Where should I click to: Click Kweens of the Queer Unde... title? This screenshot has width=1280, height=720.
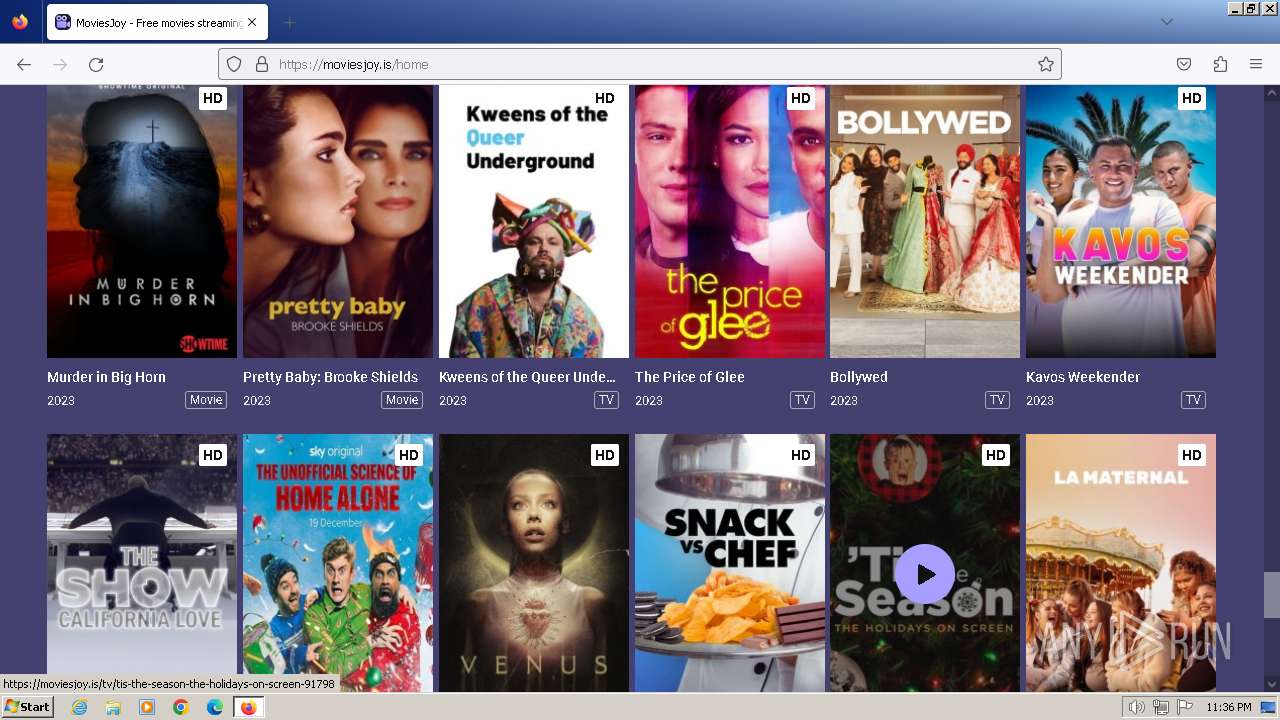527,377
